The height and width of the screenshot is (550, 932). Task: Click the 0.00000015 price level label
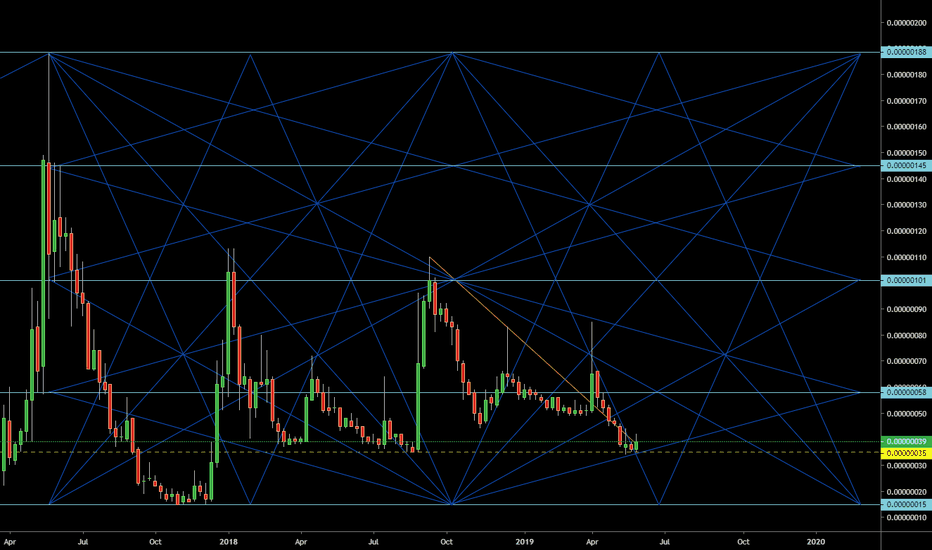pos(906,504)
